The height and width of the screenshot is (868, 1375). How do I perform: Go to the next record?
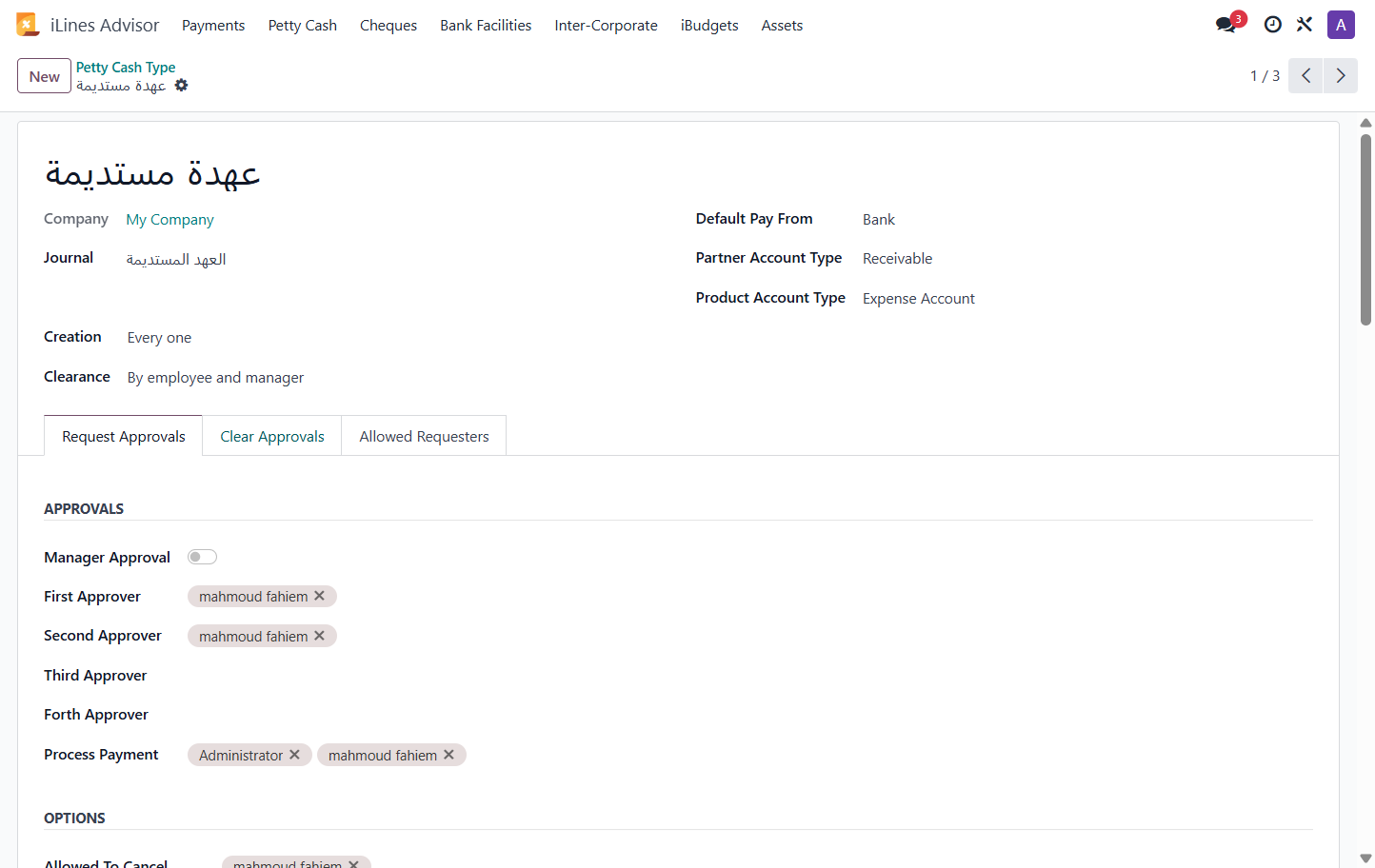coord(1341,76)
